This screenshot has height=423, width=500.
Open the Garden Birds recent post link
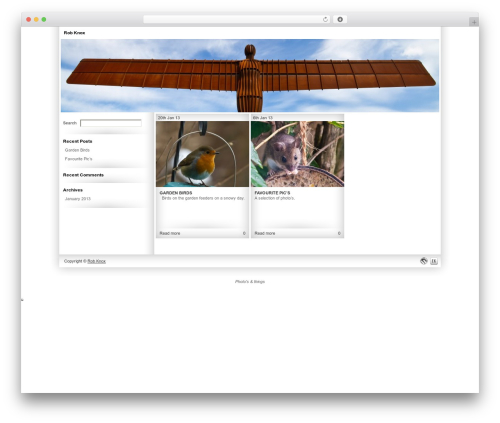(77, 150)
